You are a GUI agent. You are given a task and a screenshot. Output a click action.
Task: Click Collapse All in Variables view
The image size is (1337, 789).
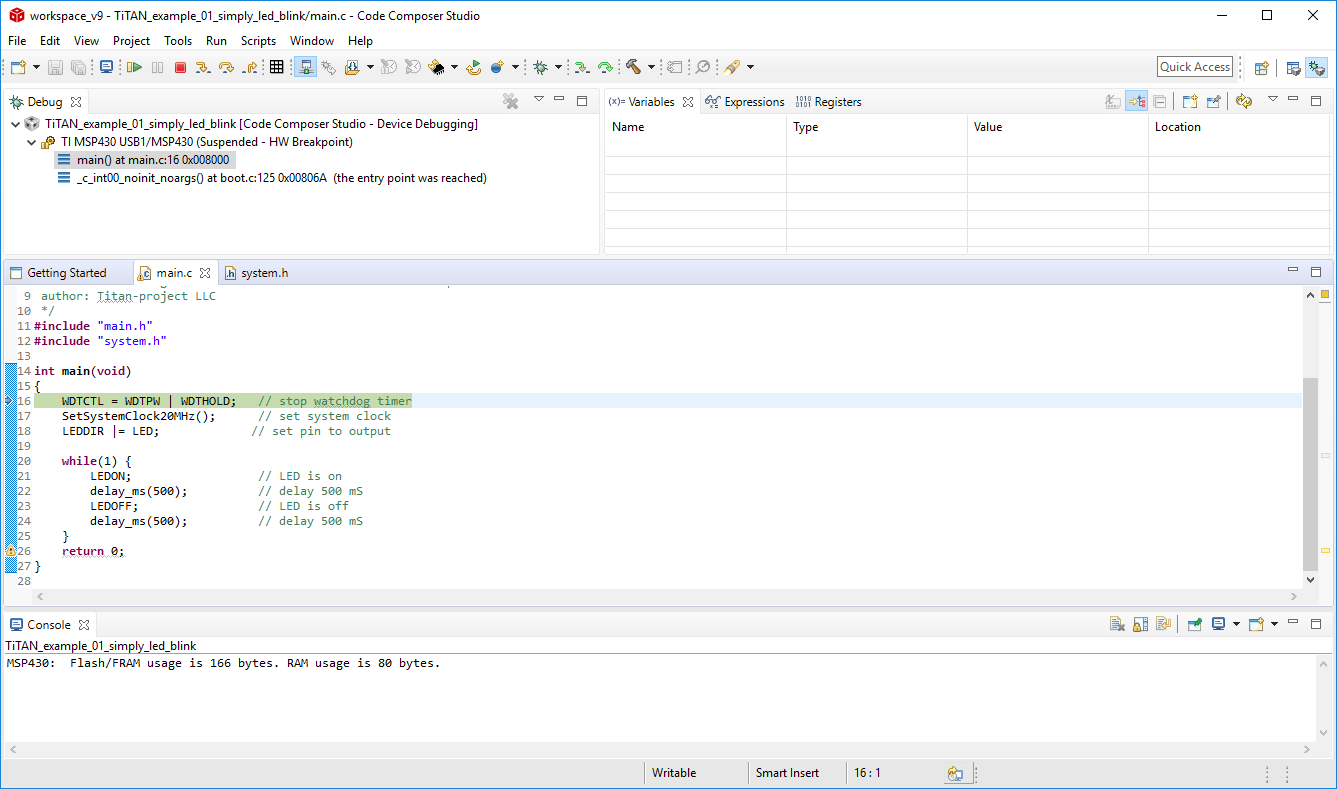tap(1159, 101)
